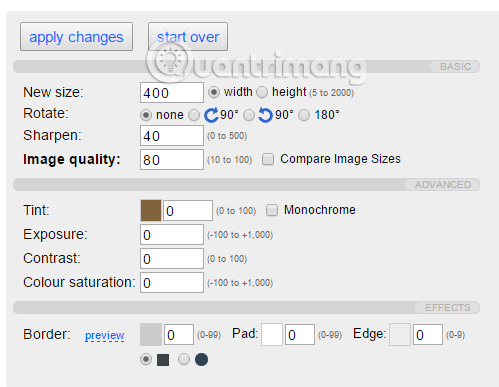Screen dimensions: 499x387
Task: Click the "Pad:" label
Action: click(x=245, y=333)
